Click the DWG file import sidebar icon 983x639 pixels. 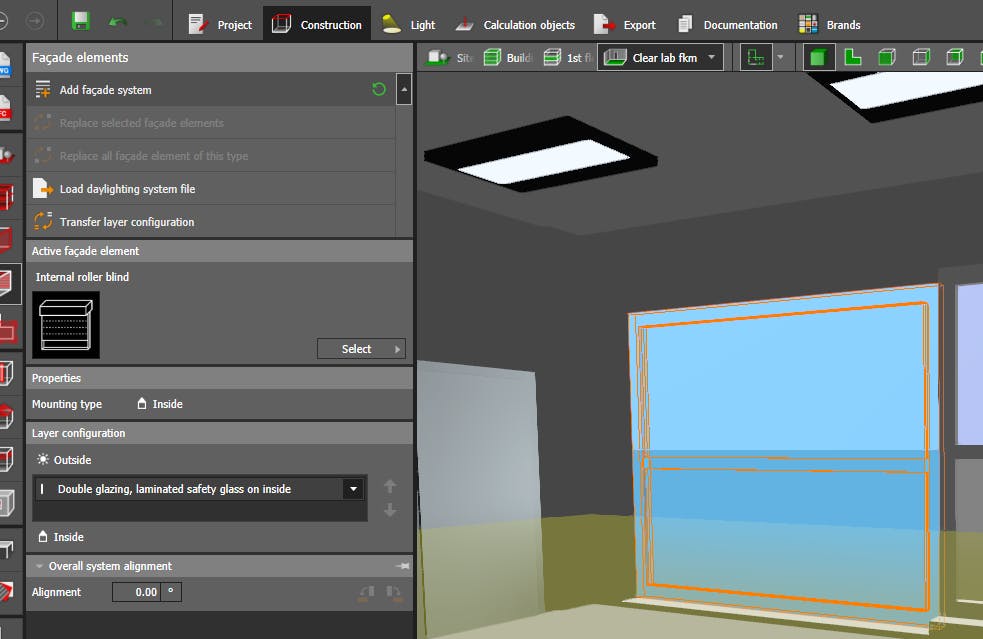tap(5, 65)
